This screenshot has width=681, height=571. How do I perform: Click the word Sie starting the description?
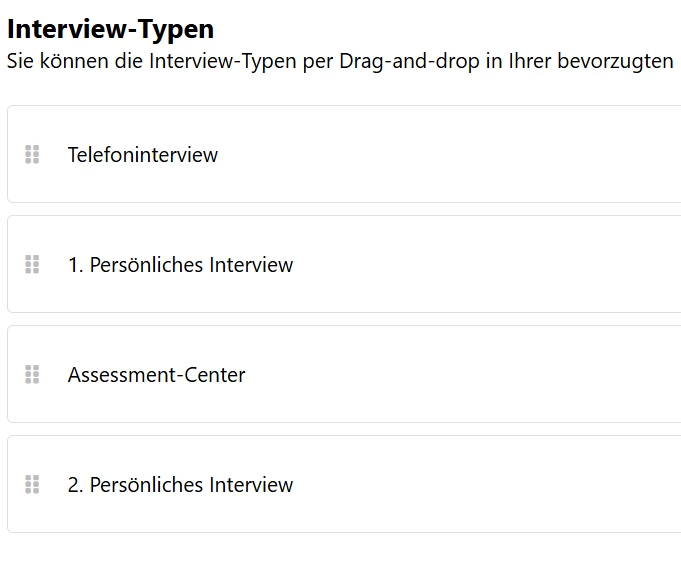pyautogui.click(x=18, y=61)
